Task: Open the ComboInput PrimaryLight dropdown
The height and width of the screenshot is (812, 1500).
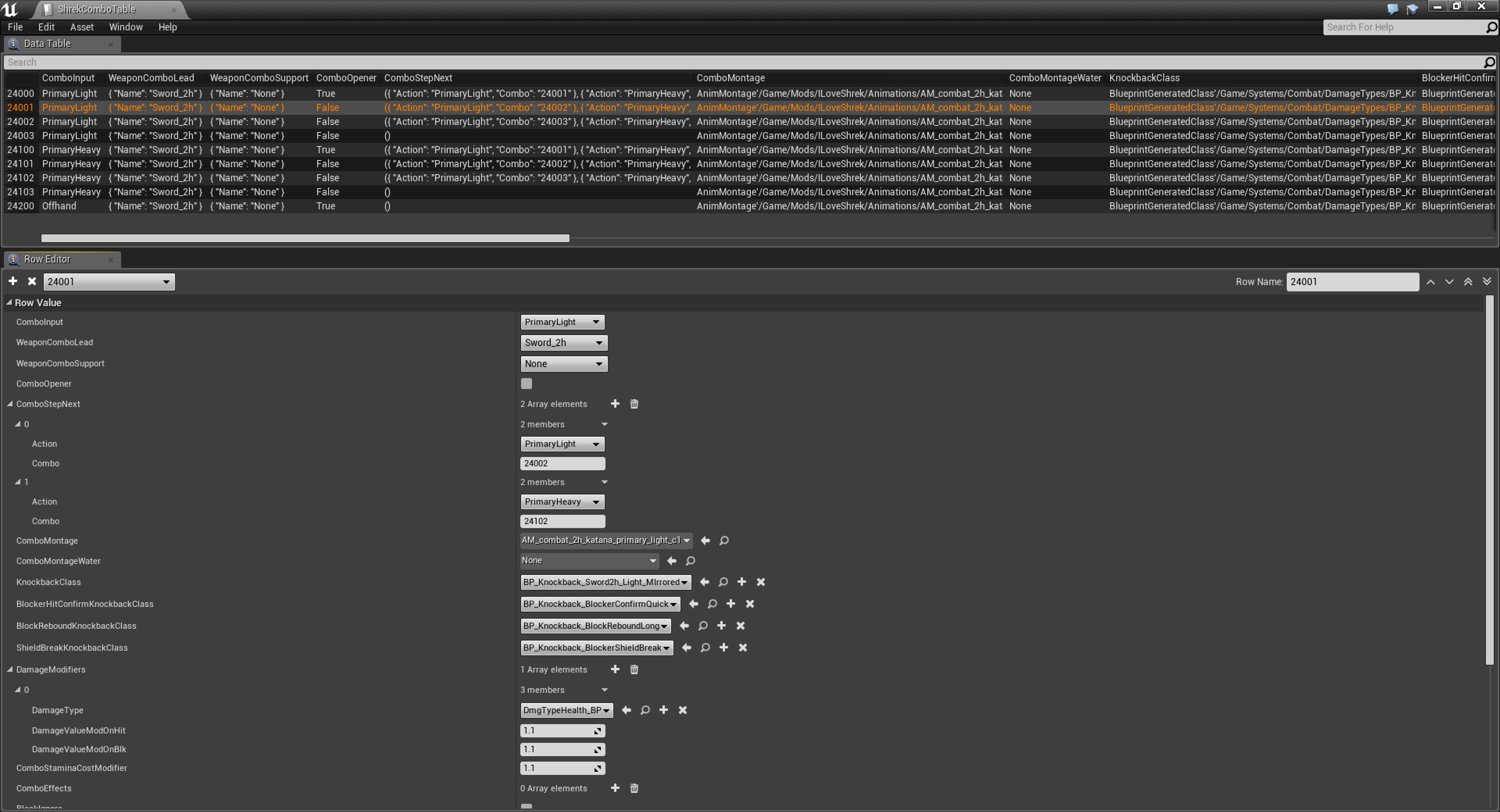Action: 562,322
